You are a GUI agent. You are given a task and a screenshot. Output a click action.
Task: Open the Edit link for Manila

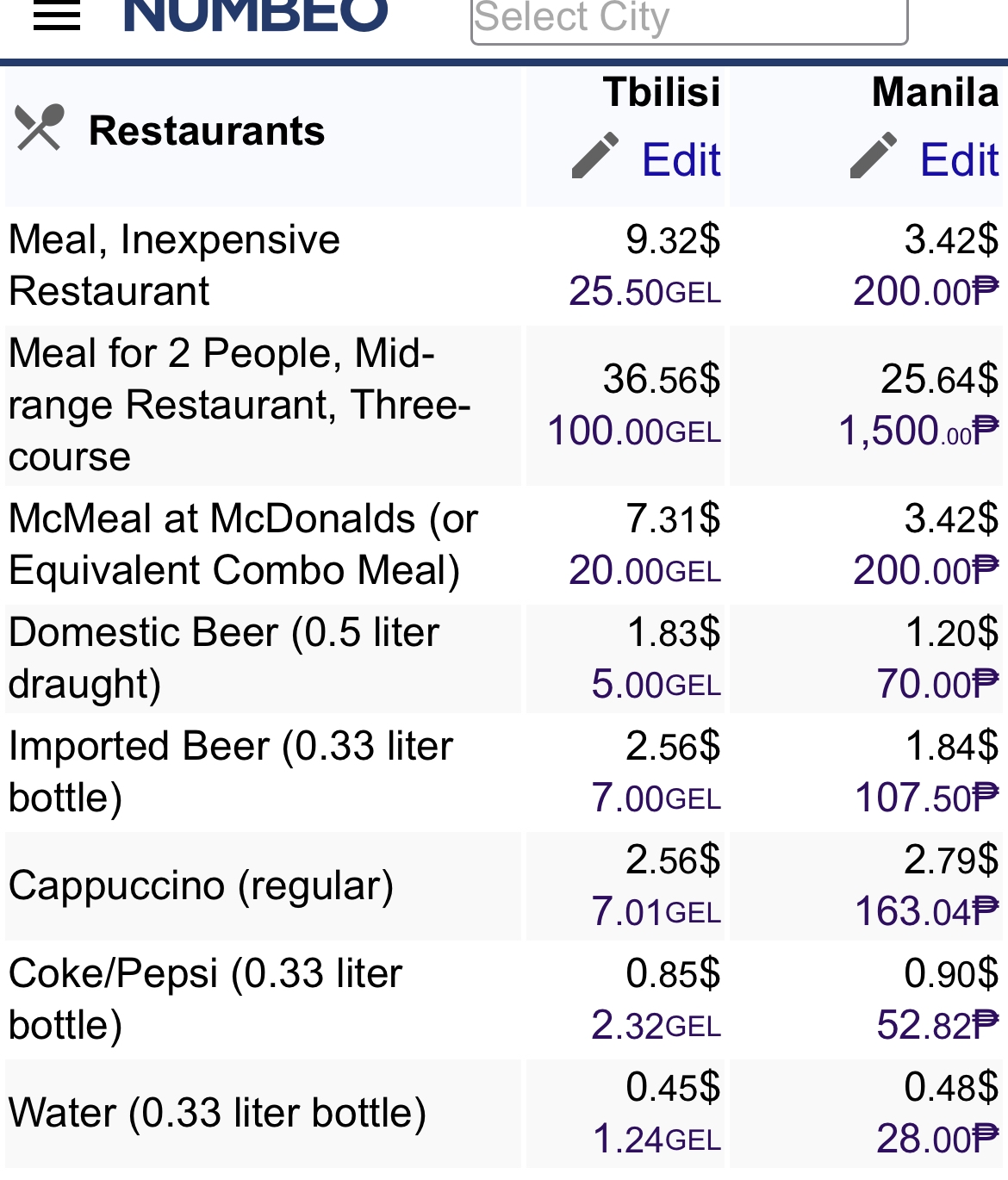tap(959, 160)
